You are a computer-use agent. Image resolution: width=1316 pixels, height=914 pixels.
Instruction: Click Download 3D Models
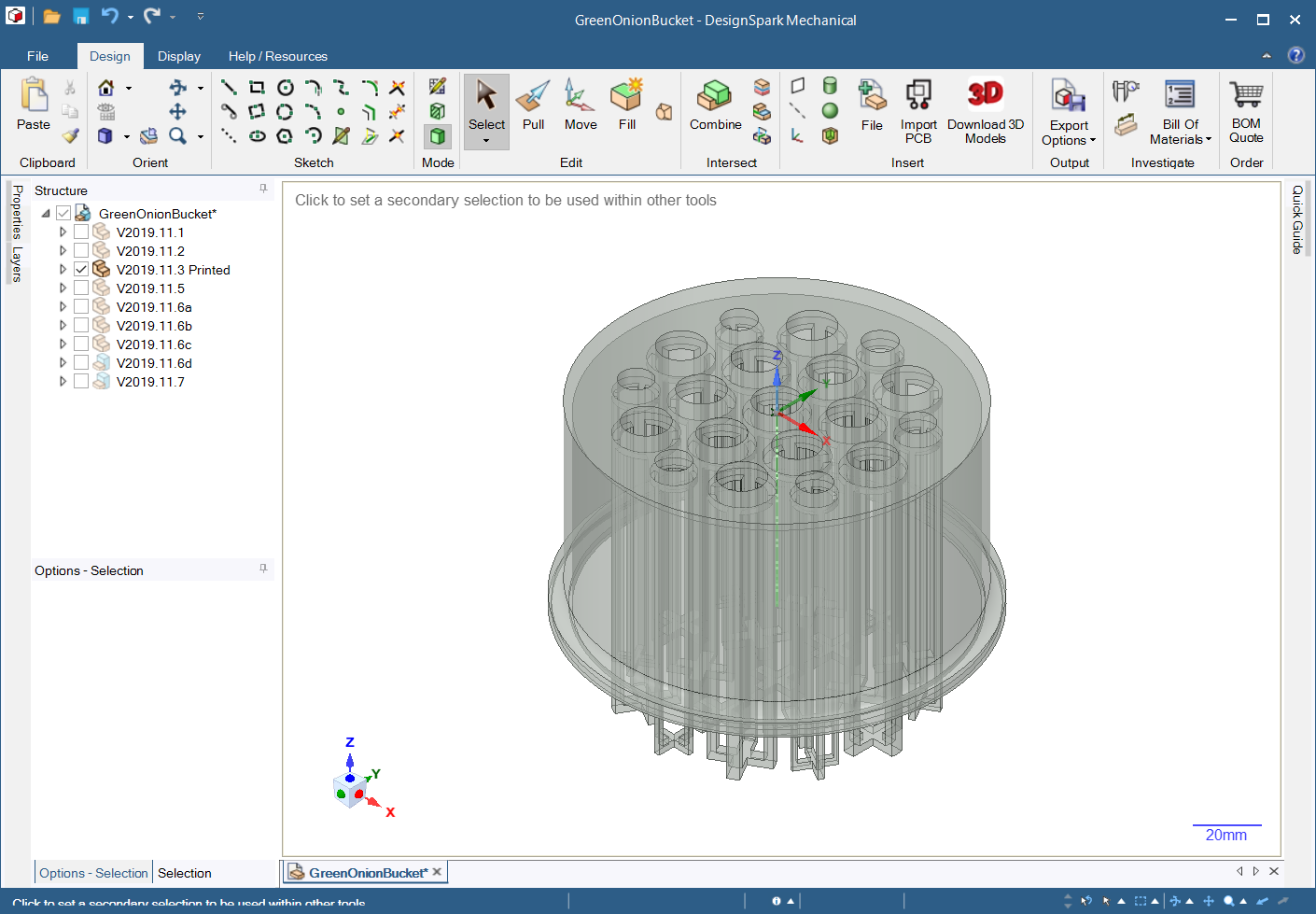click(986, 110)
